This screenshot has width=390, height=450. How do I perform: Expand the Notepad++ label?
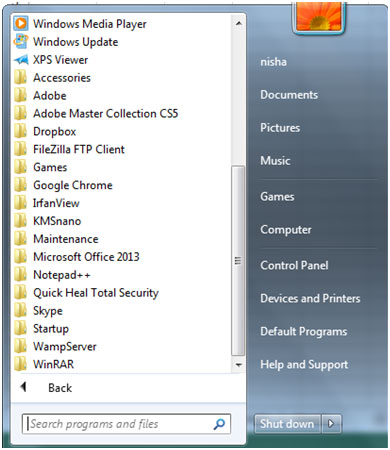tap(62, 275)
